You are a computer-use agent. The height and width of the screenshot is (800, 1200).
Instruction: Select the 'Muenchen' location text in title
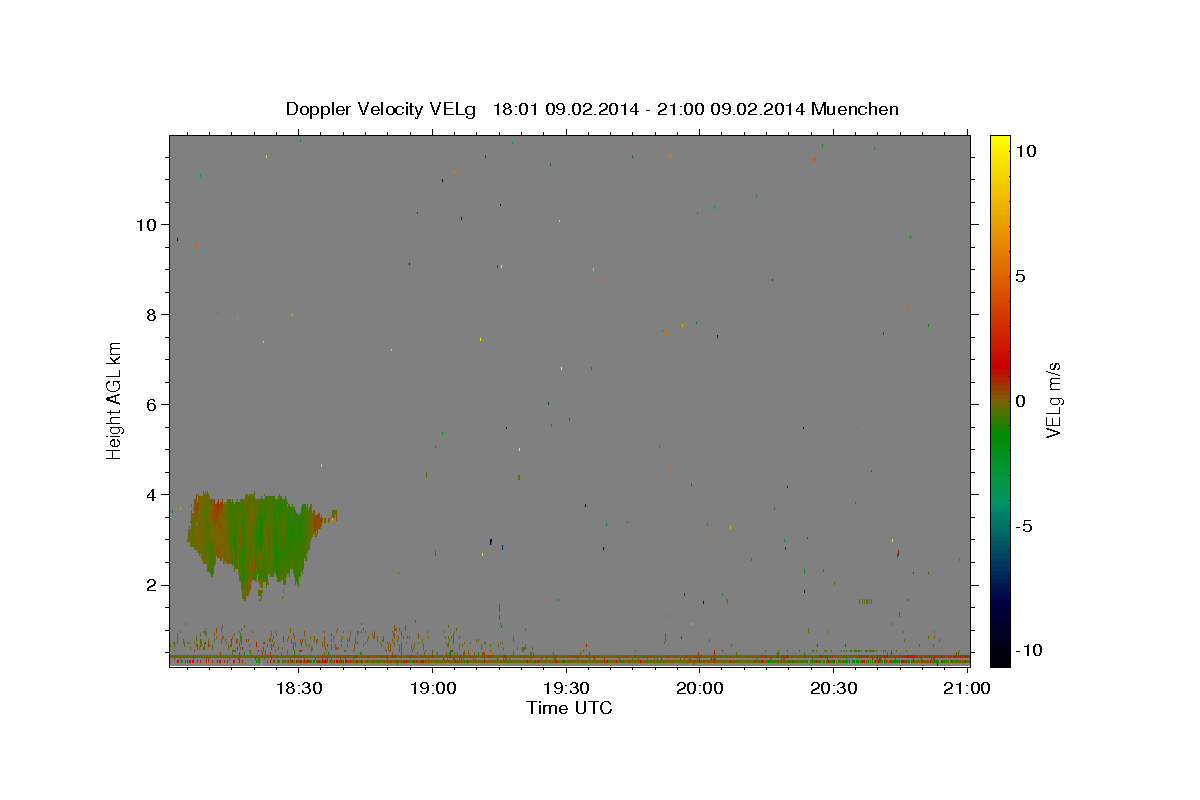(x=855, y=109)
